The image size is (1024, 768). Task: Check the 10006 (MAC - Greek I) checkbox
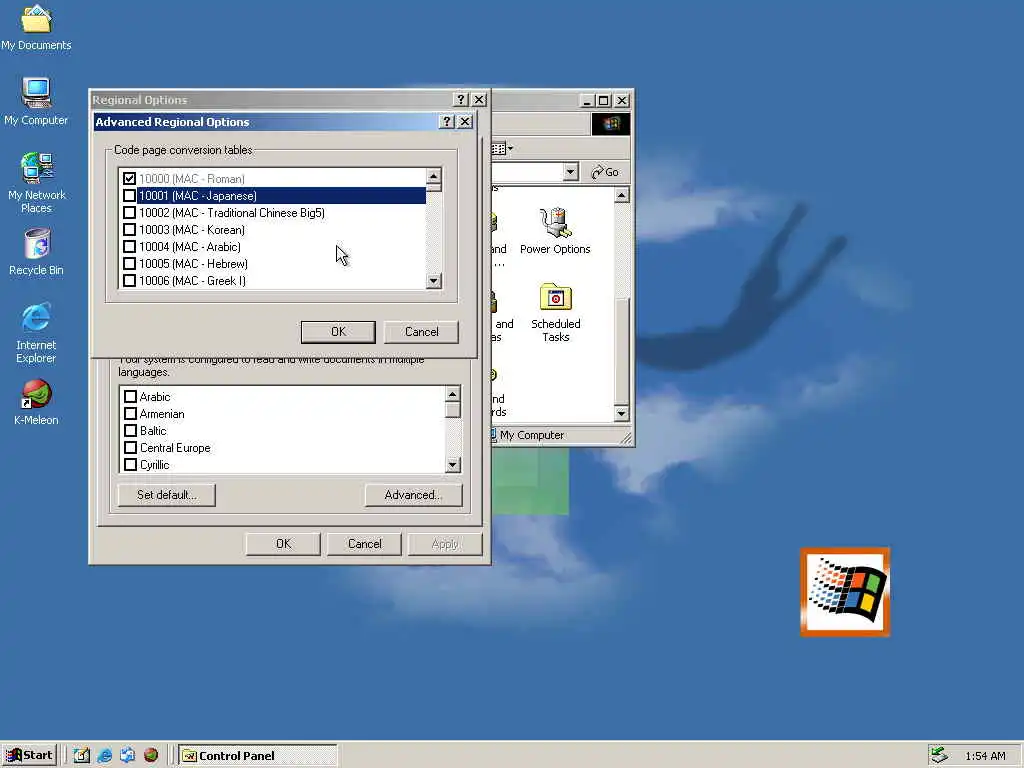(129, 280)
